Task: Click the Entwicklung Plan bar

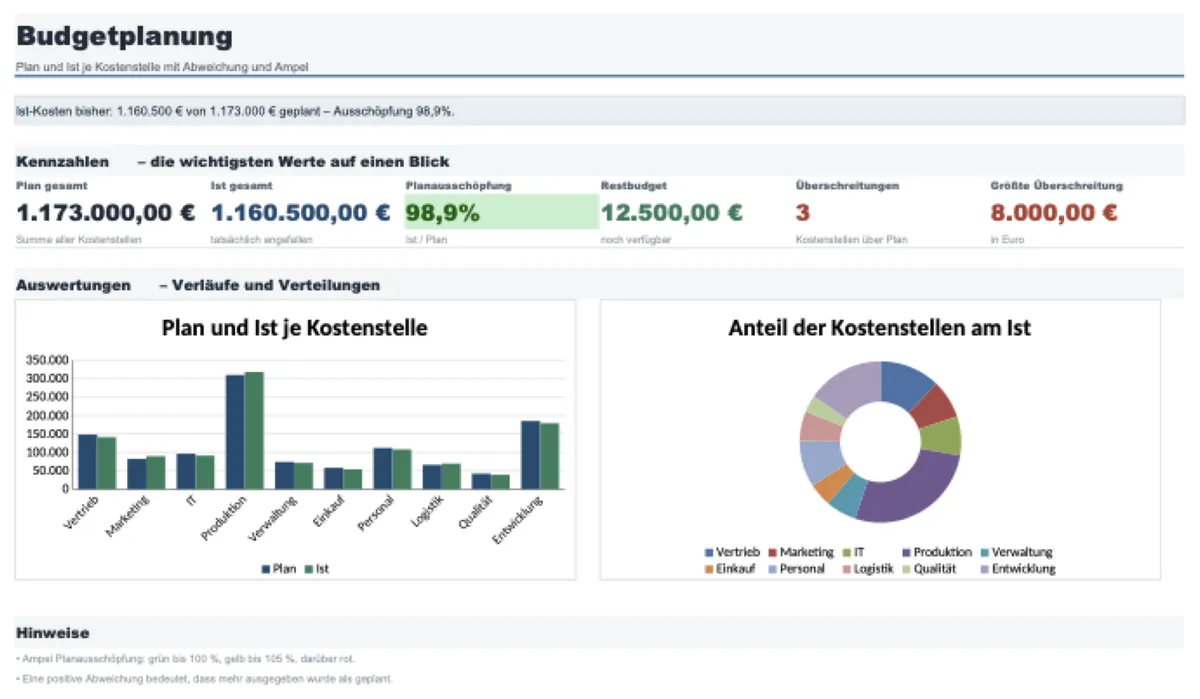Action: pos(530,455)
